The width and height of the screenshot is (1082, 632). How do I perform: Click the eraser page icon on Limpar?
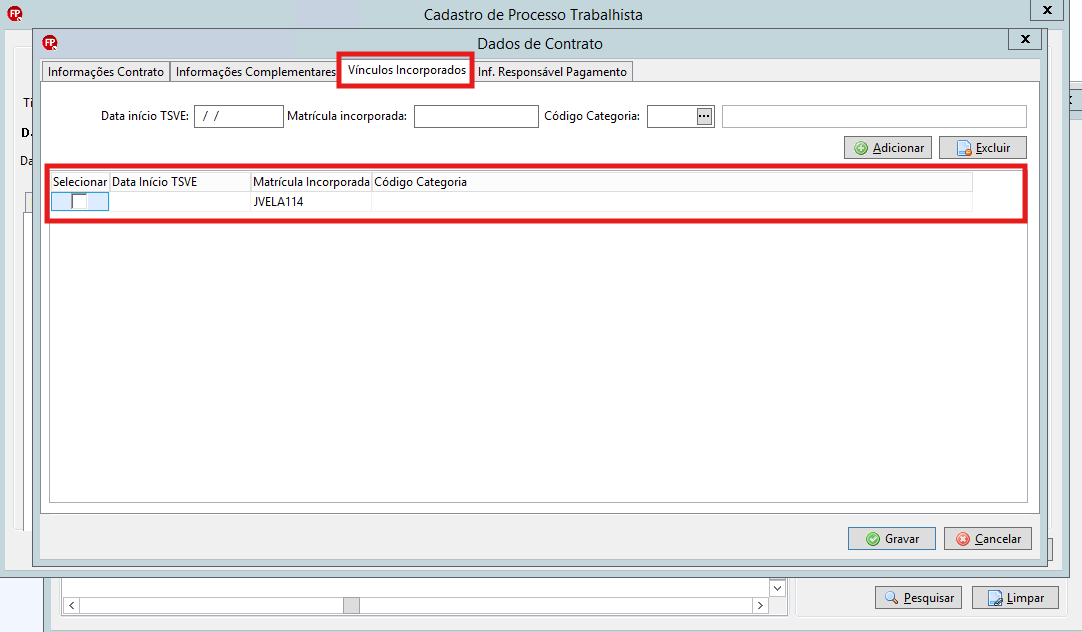(995, 598)
